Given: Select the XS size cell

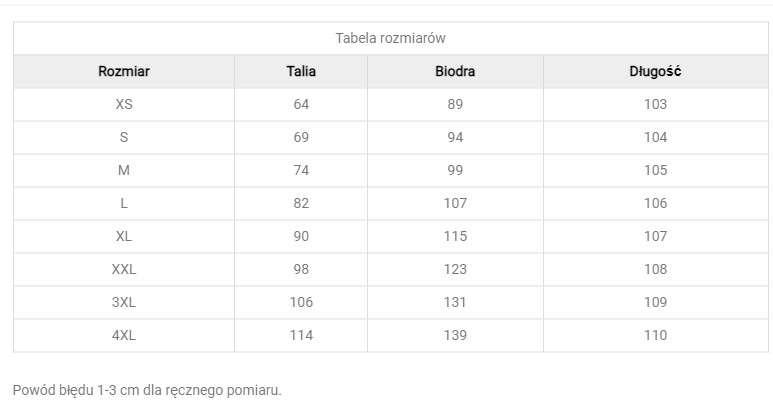Looking at the screenshot, I should pyautogui.click(x=124, y=105).
